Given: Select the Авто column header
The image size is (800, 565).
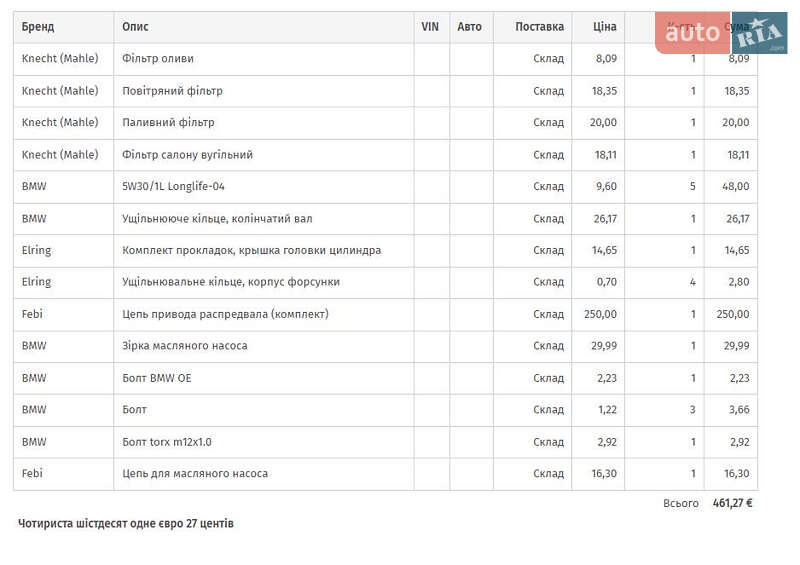Looking at the screenshot, I should [469, 27].
